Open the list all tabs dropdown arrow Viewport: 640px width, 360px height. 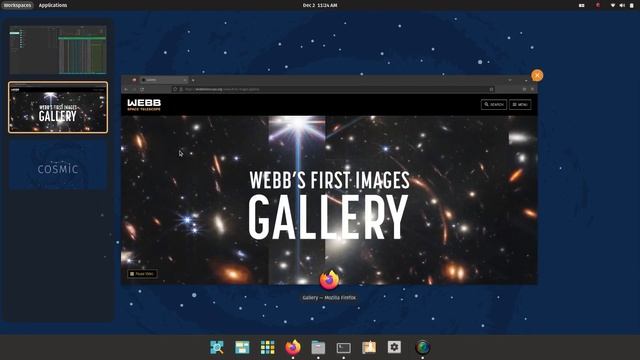tap(510, 80)
